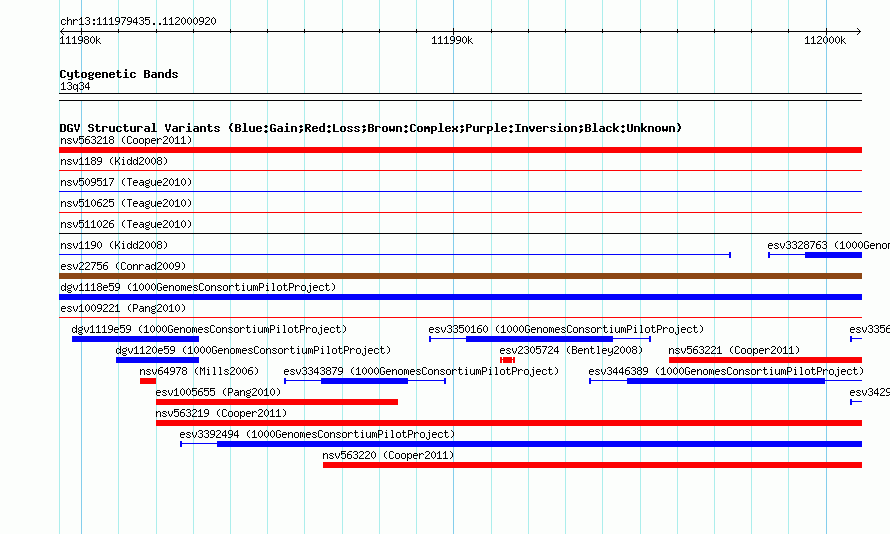Click nsv563220 (Cooper2011) label
This screenshot has height=534, width=890.
point(388,455)
